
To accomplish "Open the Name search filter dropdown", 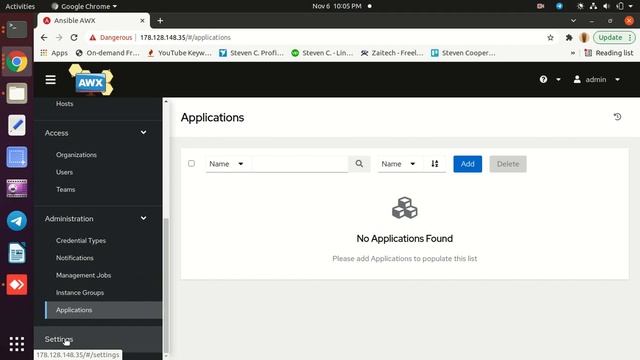I will 227,164.
